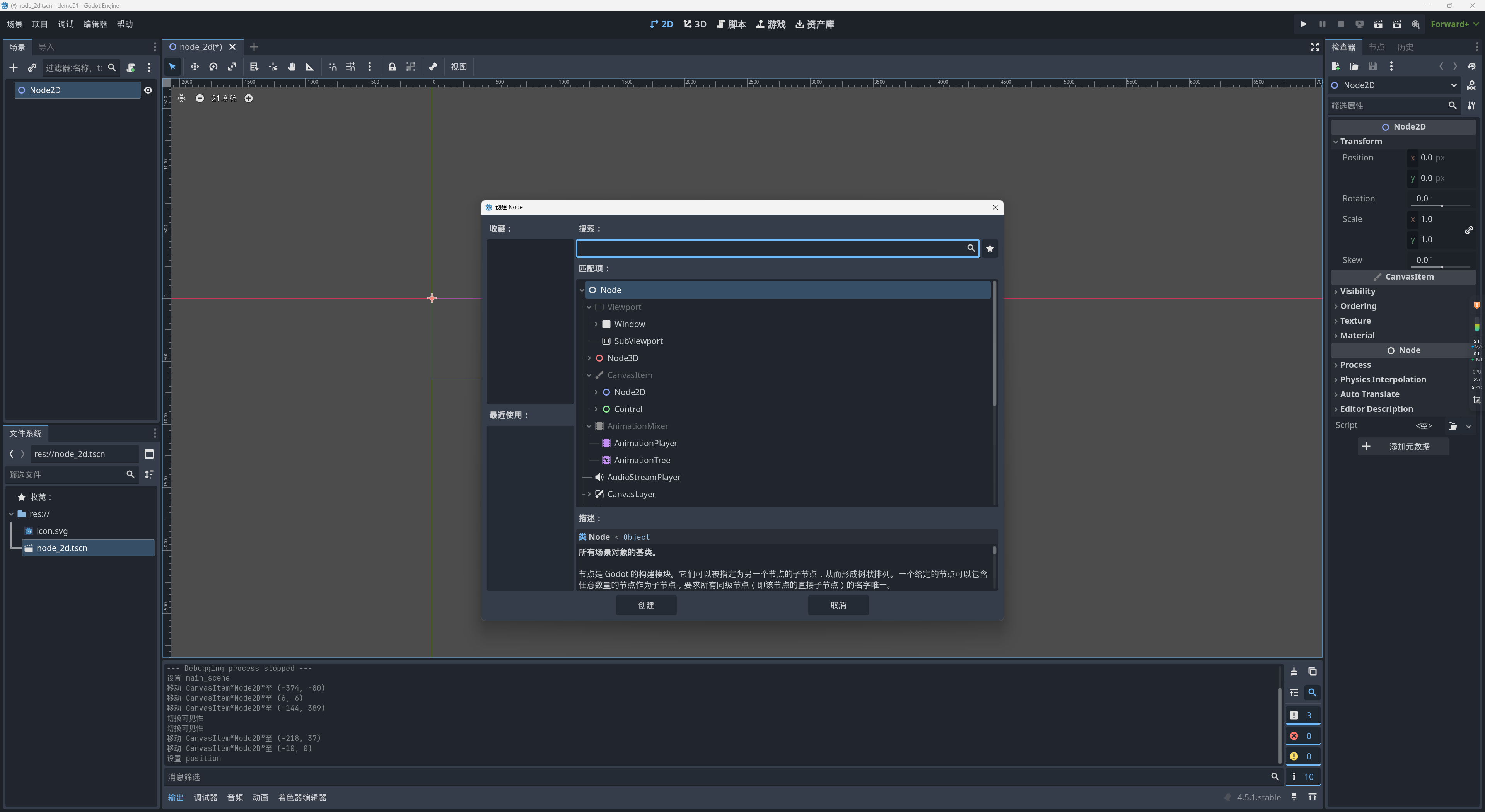Open the Forward+ renderer dropdown

point(1453,24)
